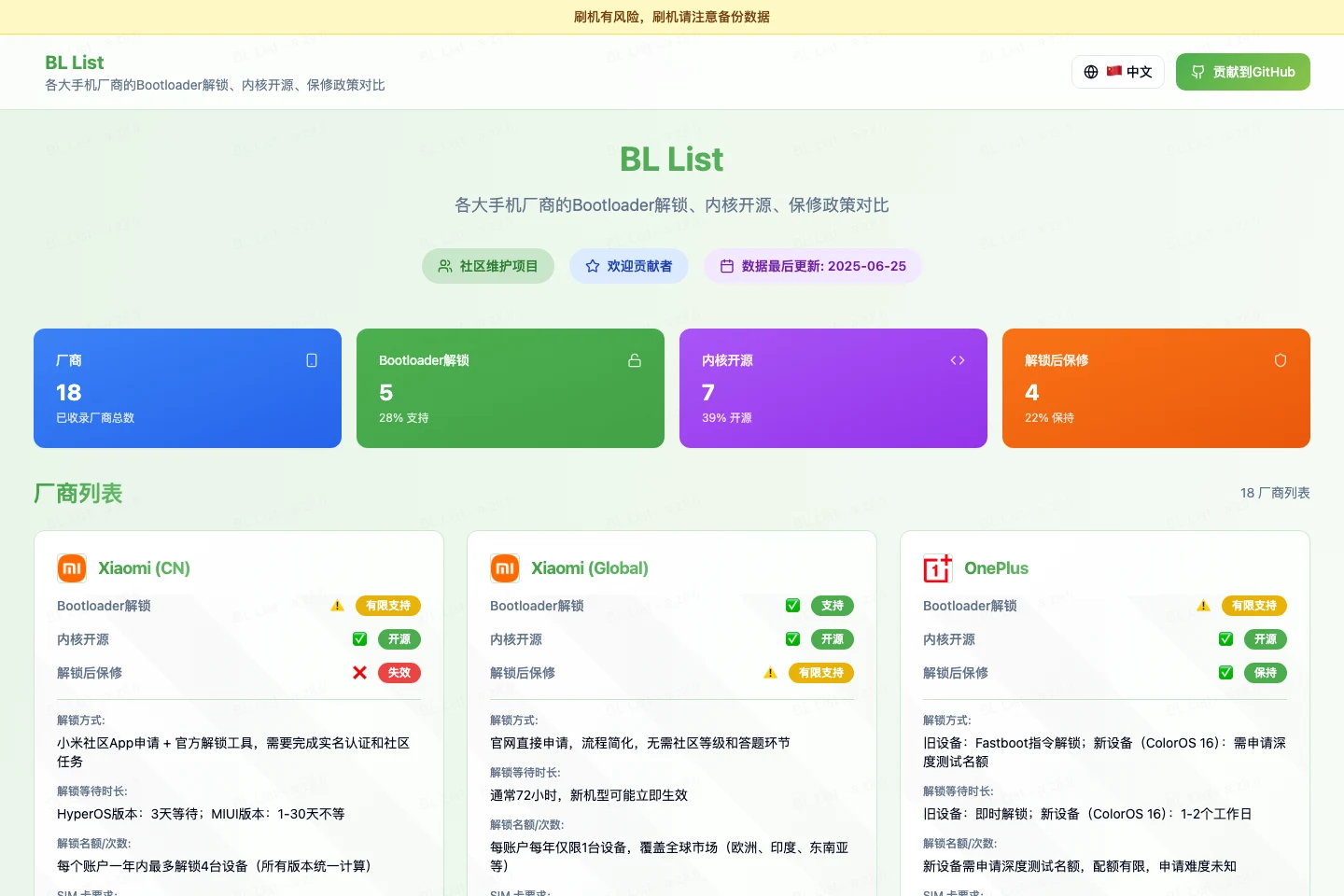This screenshot has height=896, width=1344.
Task: Click the 厂商 statistics card
Action: click(188, 388)
